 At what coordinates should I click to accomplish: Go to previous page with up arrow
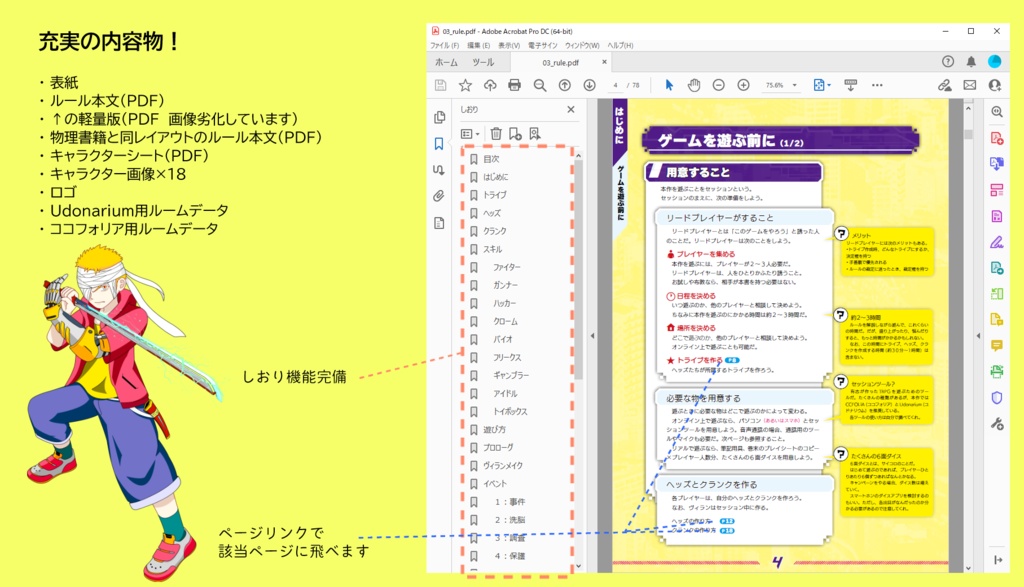(x=565, y=86)
